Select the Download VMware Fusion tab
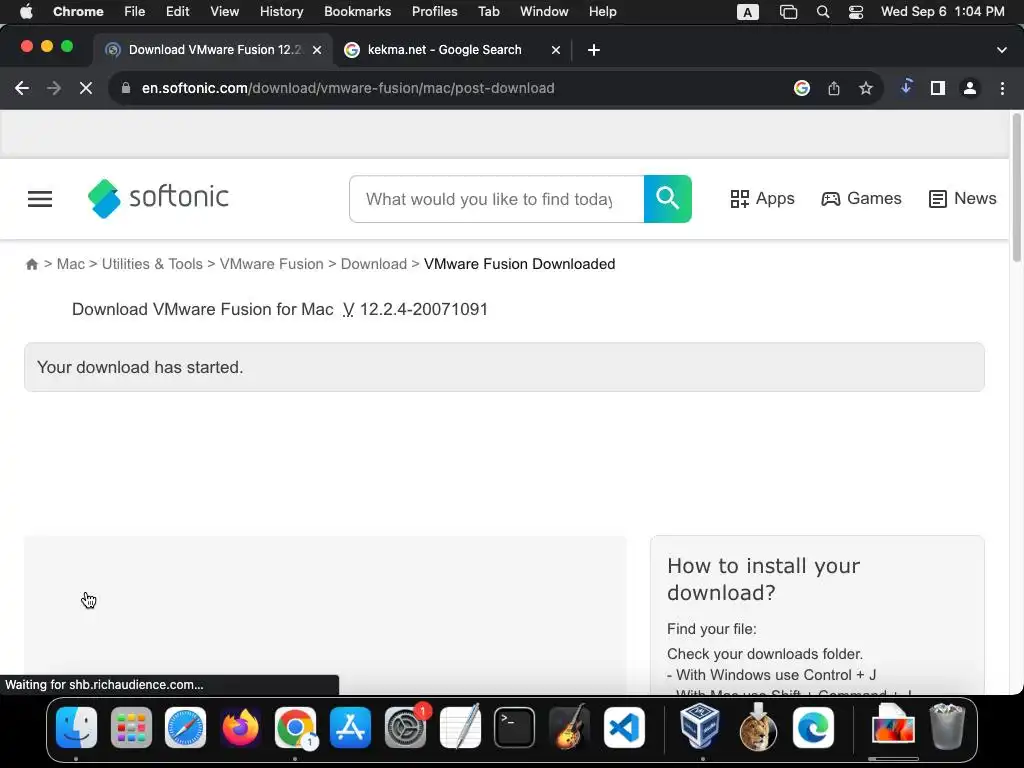Viewport: 1024px width, 768px height. (215, 50)
